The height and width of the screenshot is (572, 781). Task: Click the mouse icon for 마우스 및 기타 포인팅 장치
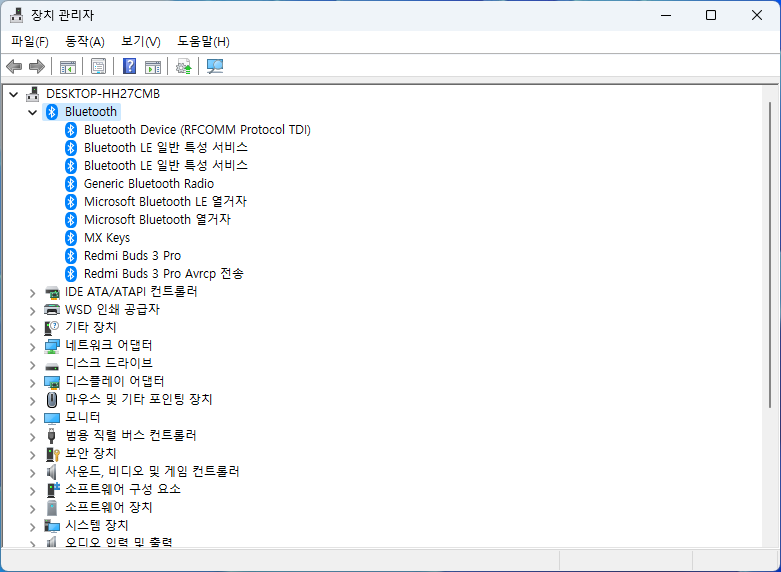(52, 400)
